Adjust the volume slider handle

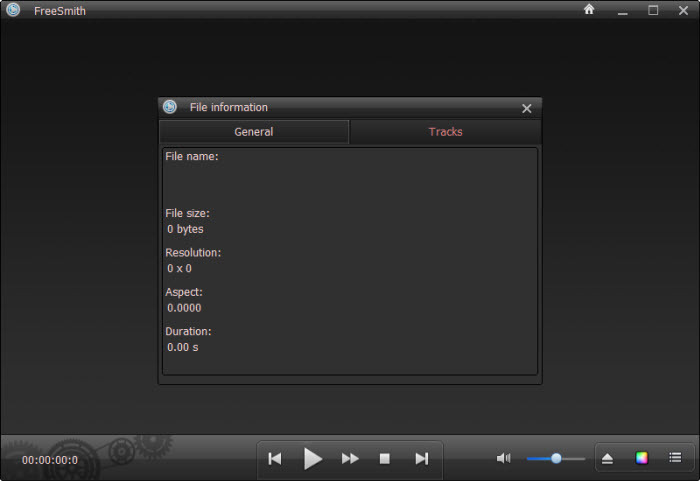click(556, 458)
